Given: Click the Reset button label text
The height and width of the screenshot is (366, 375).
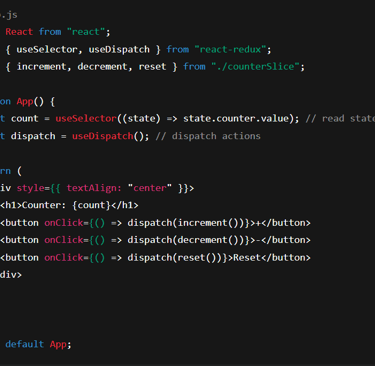Looking at the screenshot, I should pyautogui.click(x=247, y=257).
